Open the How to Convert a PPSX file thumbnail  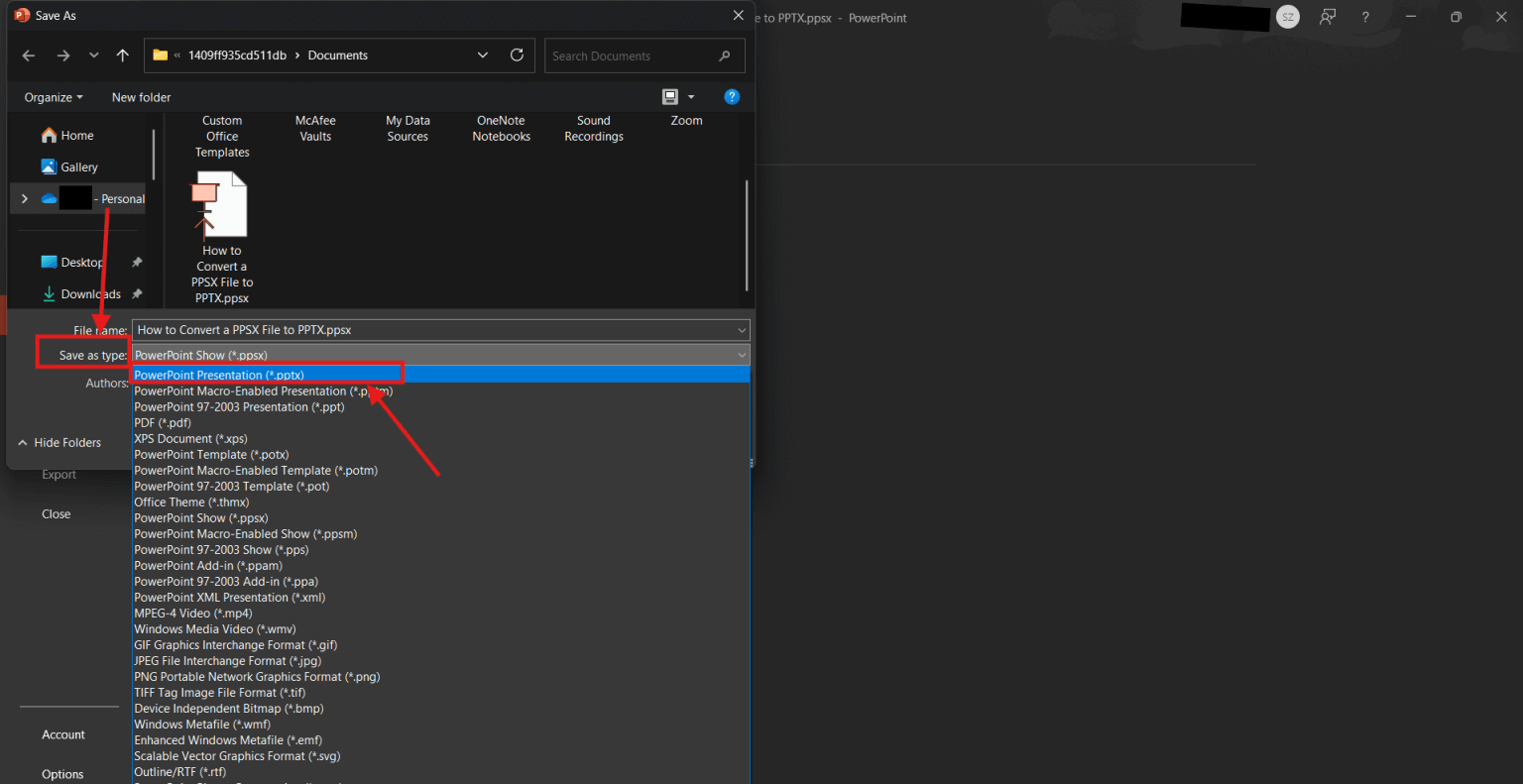click(220, 203)
